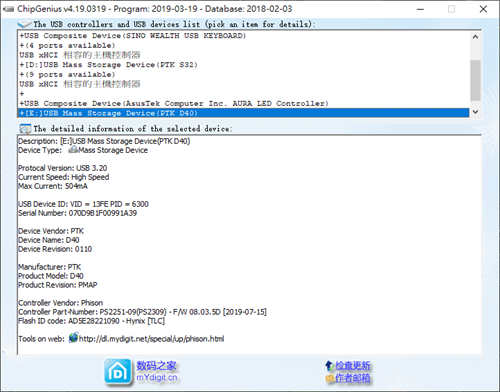Click the Serial Number 070D9B1F00991A39 line
The image size is (500, 392).
(77, 213)
